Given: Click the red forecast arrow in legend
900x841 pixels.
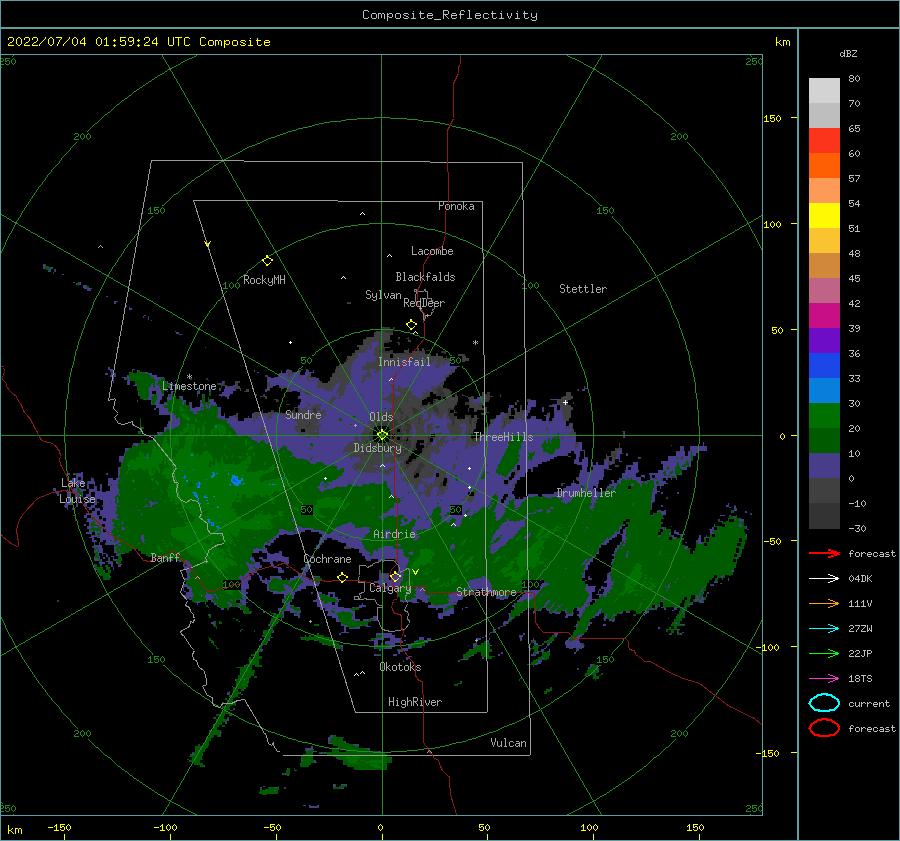Looking at the screenshot, I should point(824,553).
